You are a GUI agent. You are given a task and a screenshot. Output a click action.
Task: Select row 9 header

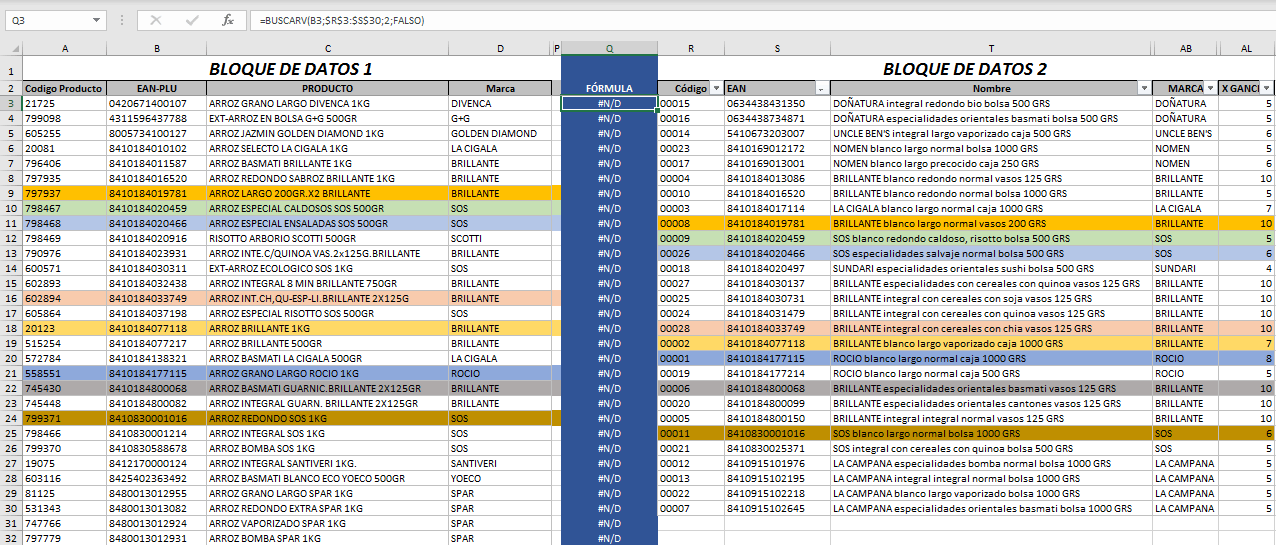[11, 193]
